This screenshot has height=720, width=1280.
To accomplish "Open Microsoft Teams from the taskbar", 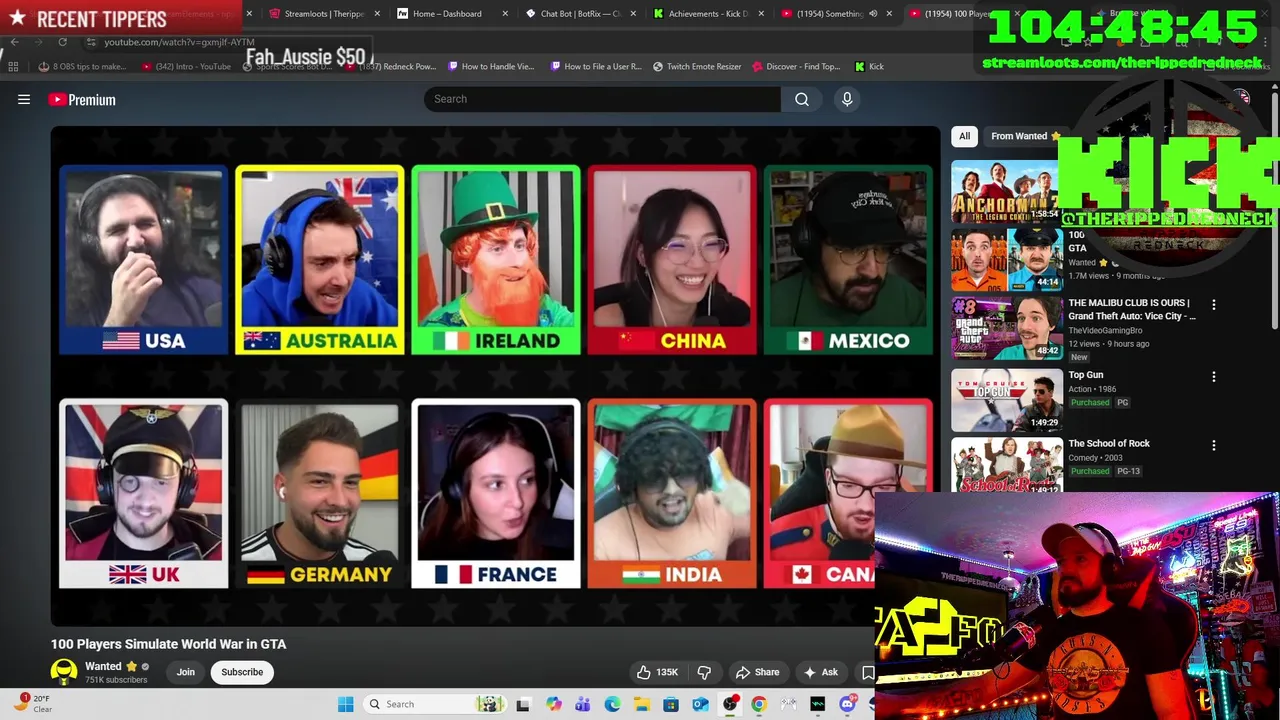I will click(x=582, y=704).
